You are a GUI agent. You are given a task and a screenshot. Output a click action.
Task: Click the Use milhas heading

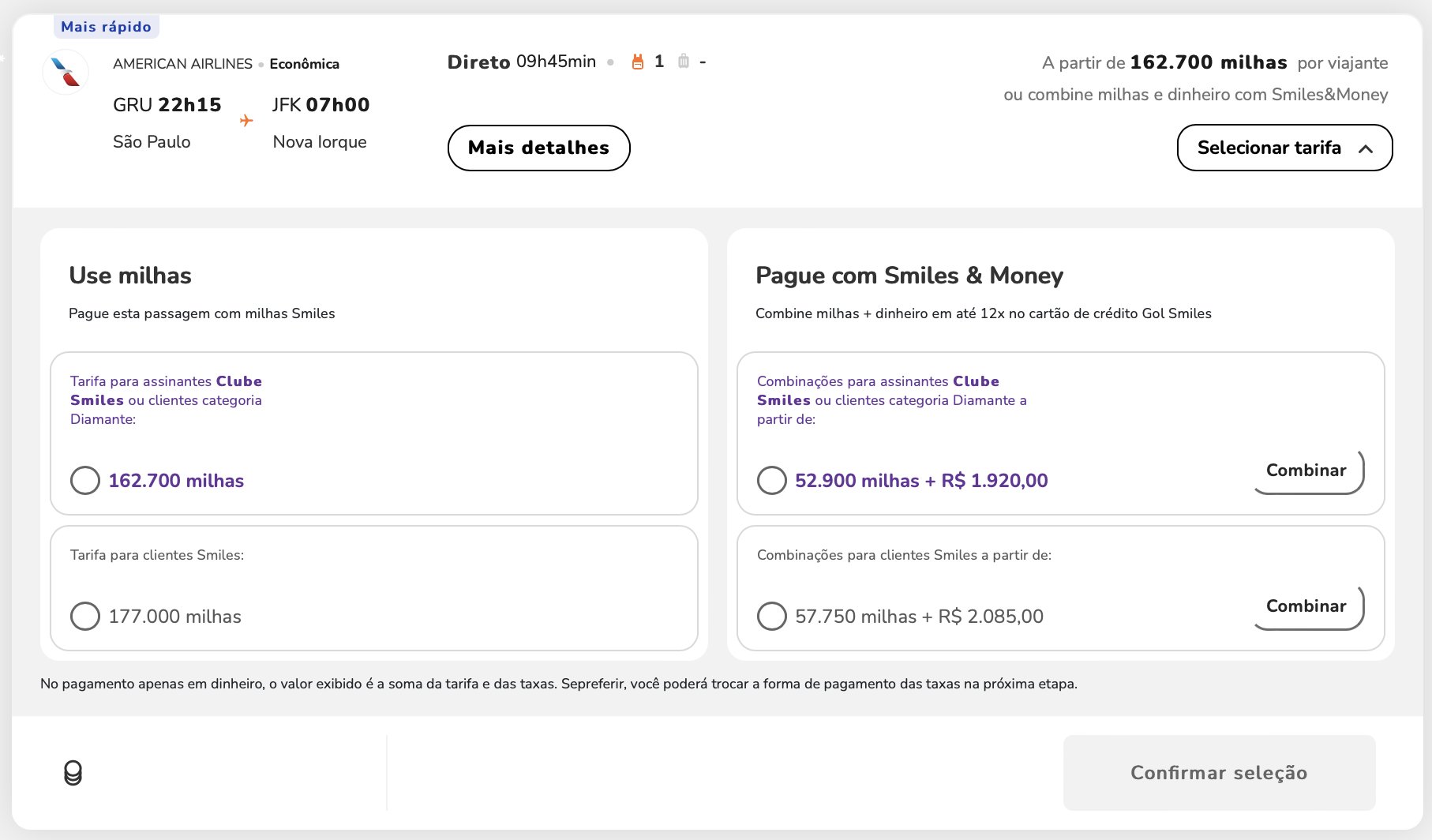point(130,276)
